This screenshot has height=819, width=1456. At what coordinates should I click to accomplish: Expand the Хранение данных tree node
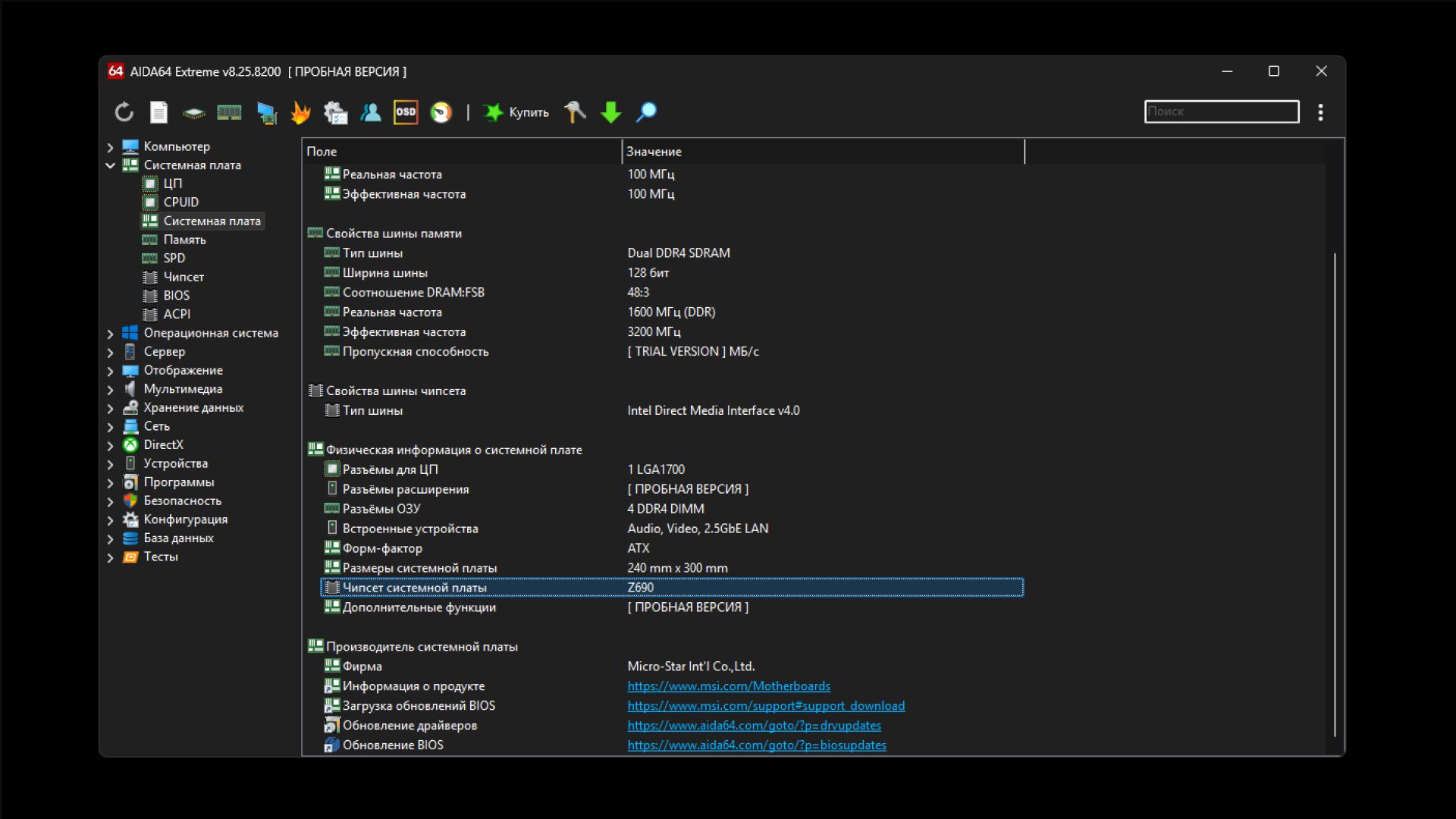(110, 409)
